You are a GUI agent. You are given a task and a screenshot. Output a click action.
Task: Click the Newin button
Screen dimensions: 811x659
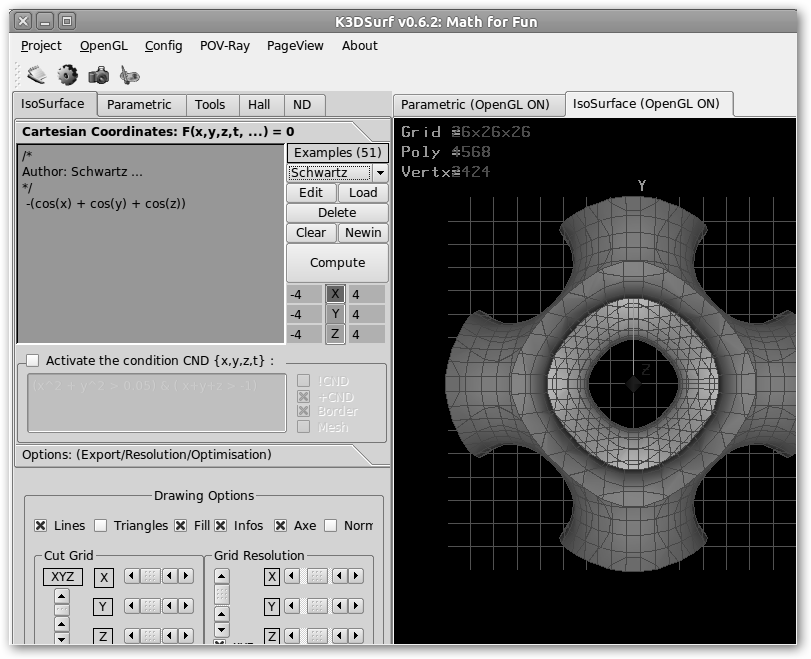tap(363, 233)
